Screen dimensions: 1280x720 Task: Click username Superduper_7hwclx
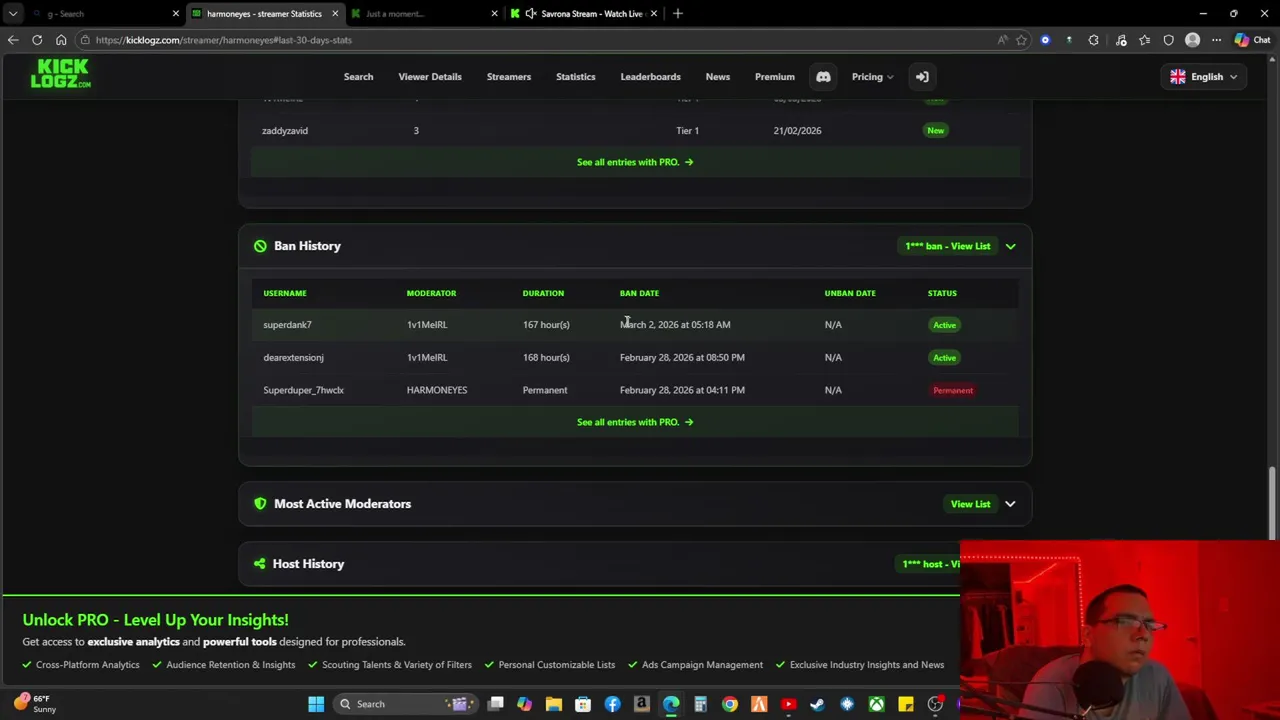coord(303,390)
